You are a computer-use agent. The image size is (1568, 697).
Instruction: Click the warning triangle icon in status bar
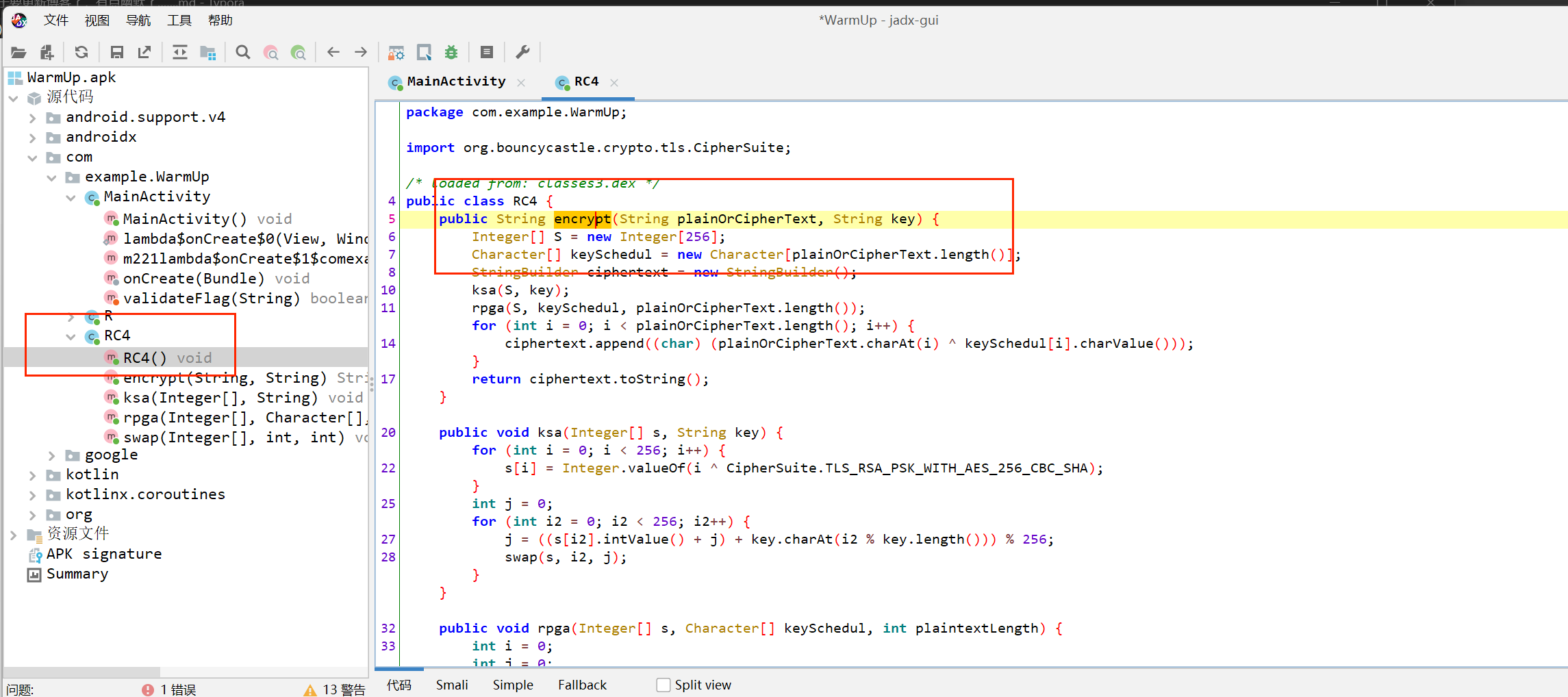310,689
